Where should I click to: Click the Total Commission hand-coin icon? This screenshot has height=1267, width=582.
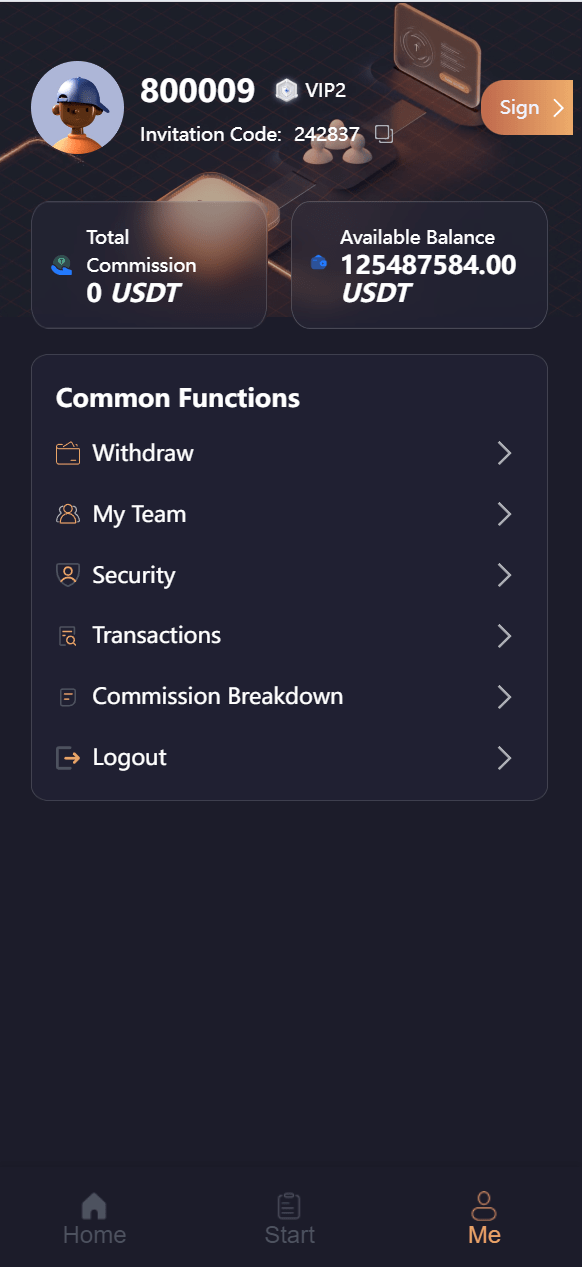(x=62, y=265)
